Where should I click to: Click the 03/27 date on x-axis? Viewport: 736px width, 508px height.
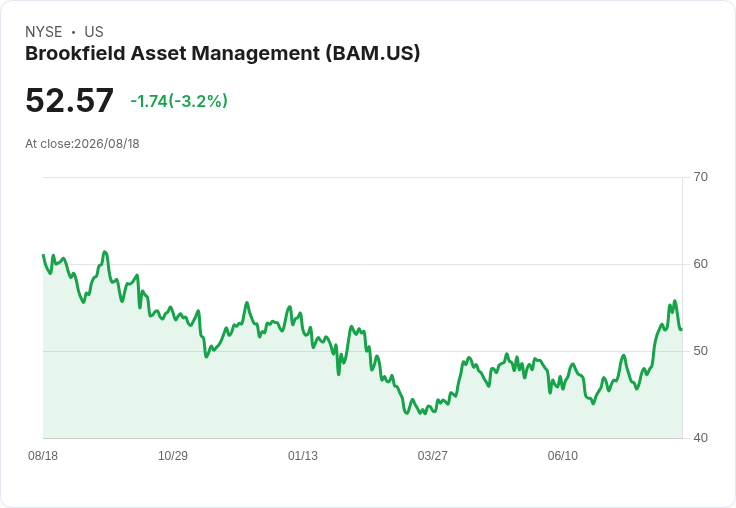[x=432, y=455]
